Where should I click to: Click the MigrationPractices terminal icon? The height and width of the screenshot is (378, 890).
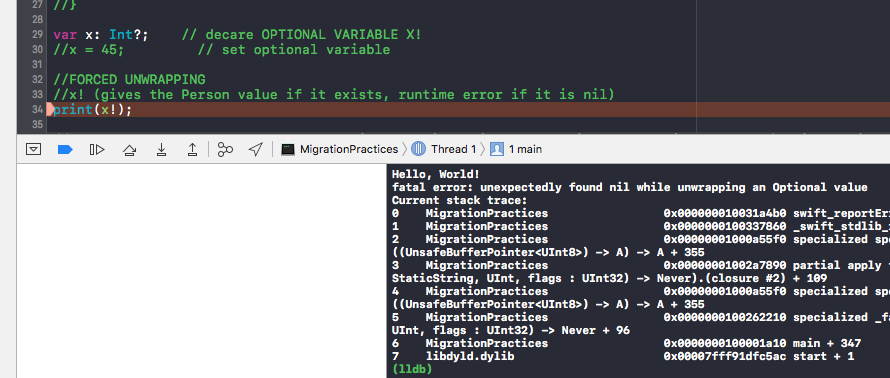coord(288,149)
